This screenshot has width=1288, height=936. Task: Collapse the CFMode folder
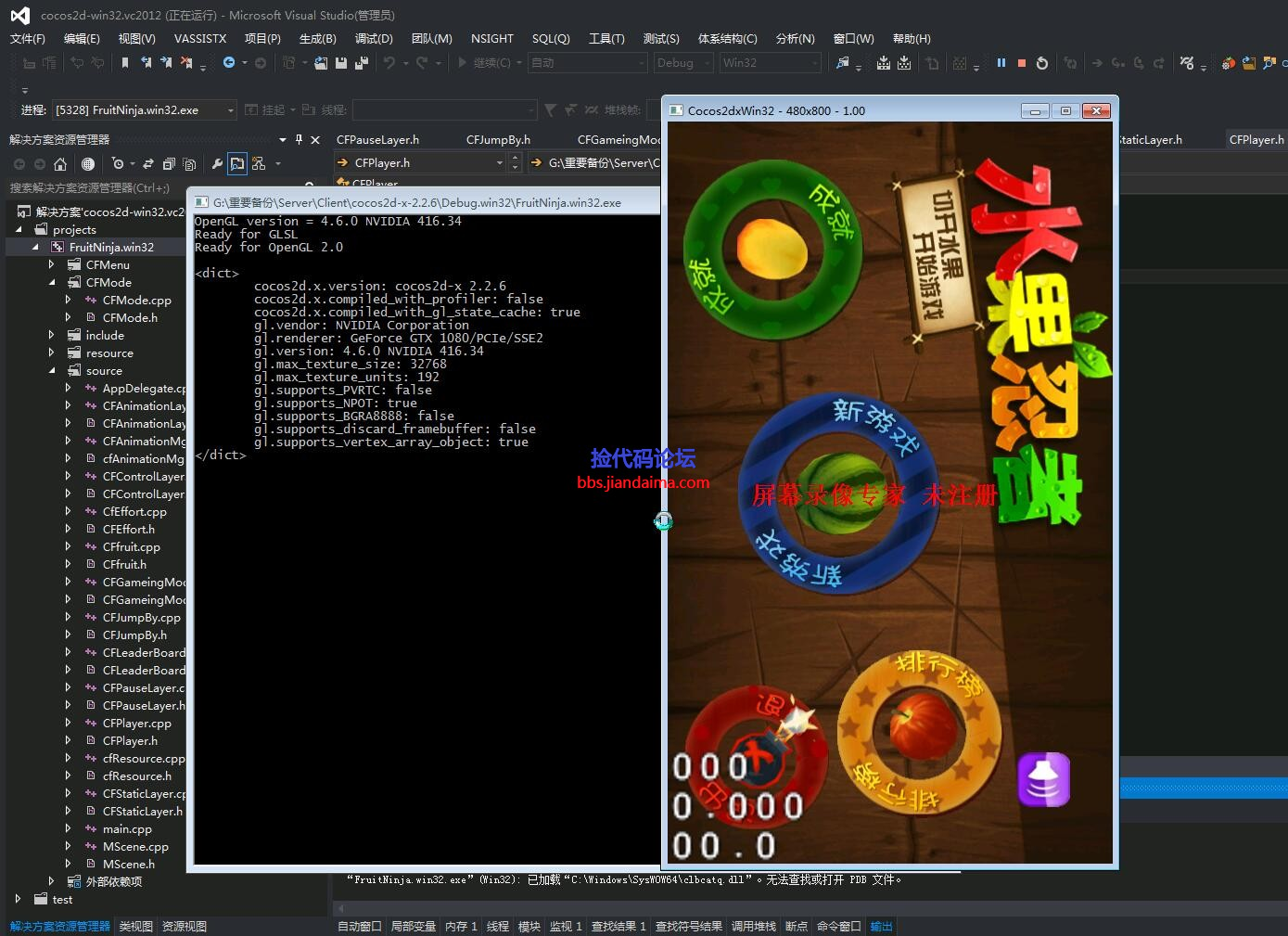[x=52, y=283]
